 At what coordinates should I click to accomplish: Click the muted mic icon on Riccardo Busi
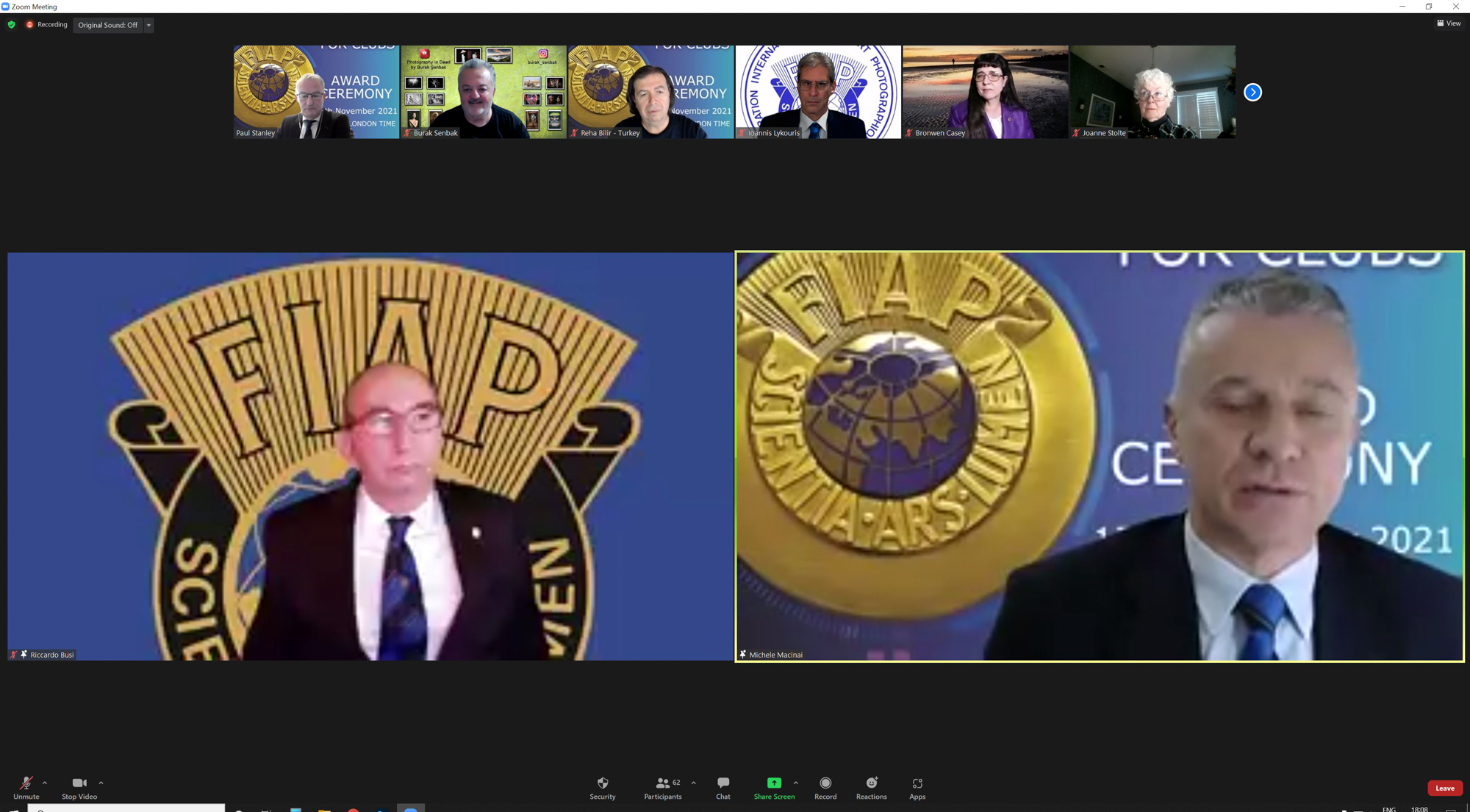(13, 654)
